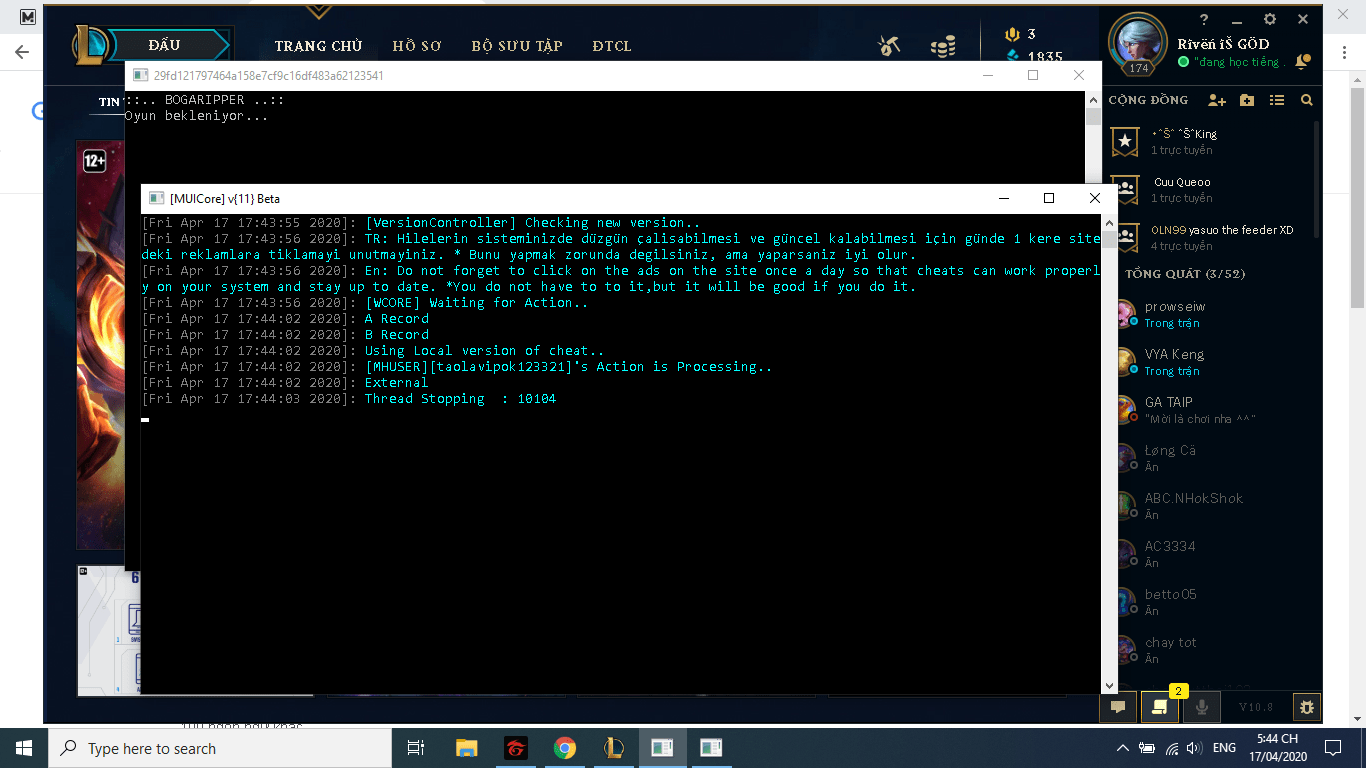Minimize the BOGARIPPER console window

[988, 75]
